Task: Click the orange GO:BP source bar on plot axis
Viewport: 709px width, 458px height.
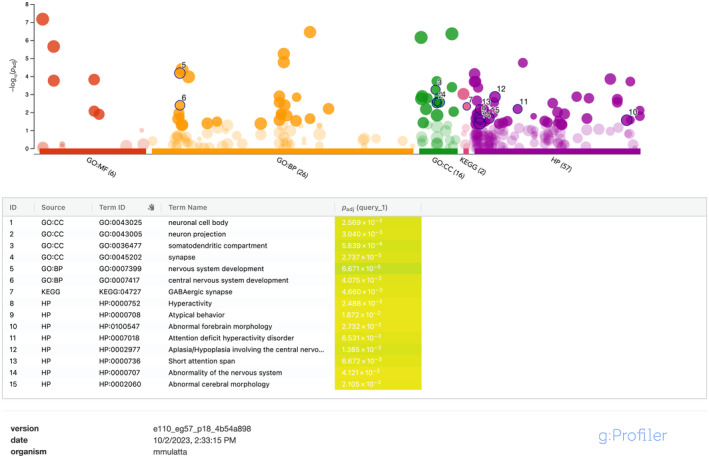Action: [x=283, y=151]
